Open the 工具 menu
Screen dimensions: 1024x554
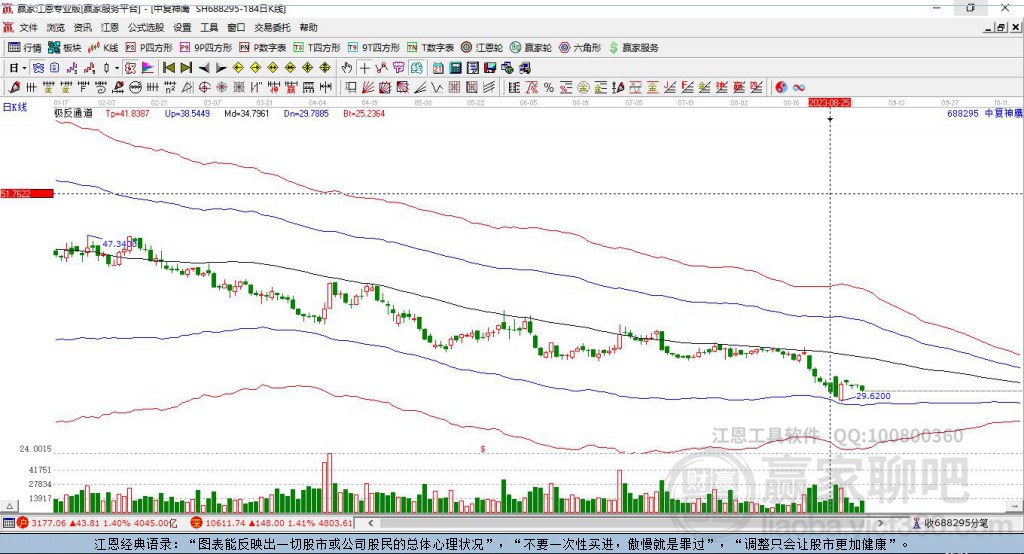pyautogui.click(x=209, y=27)
